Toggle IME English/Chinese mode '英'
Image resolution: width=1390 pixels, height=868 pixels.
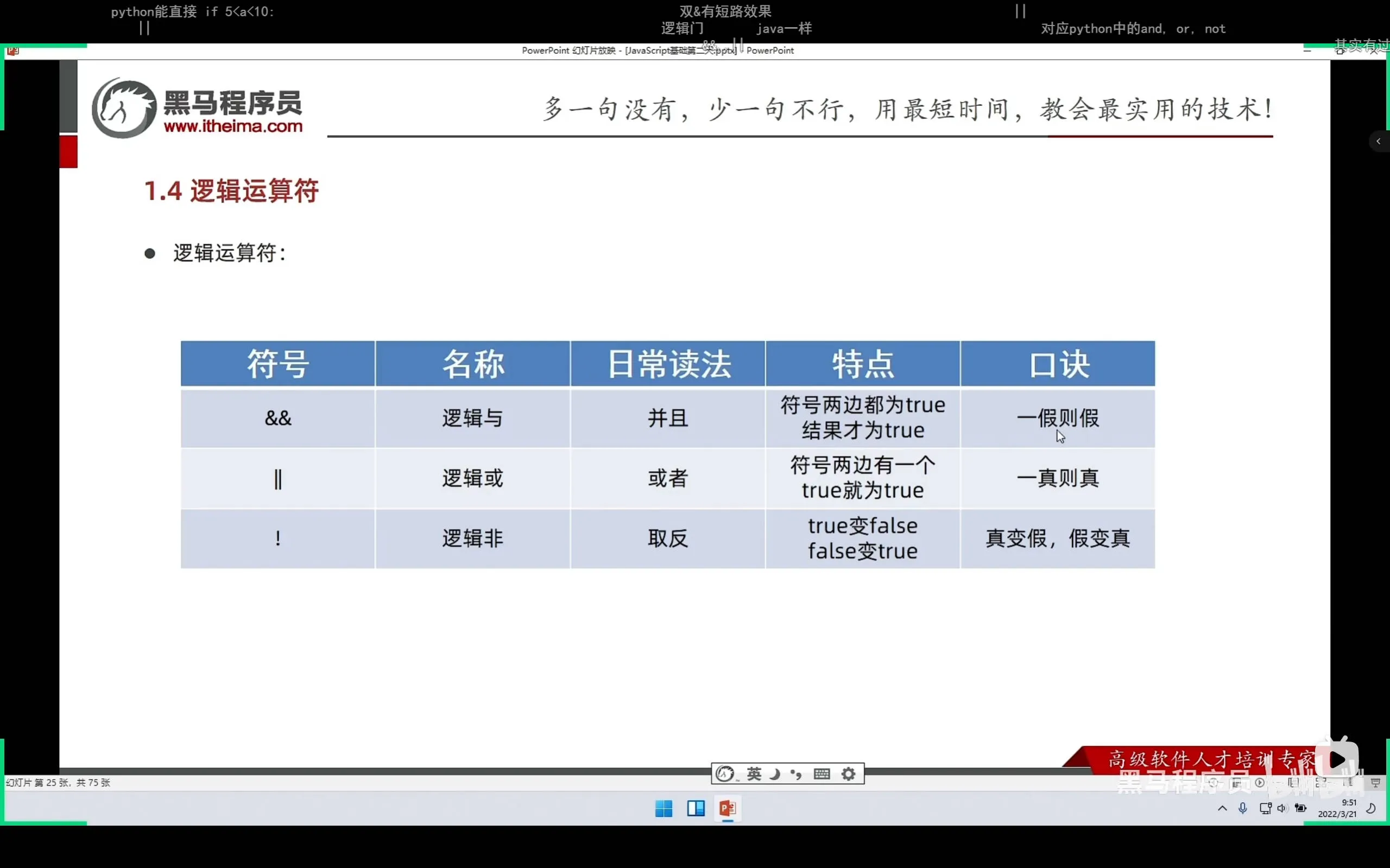pos(754,774)
